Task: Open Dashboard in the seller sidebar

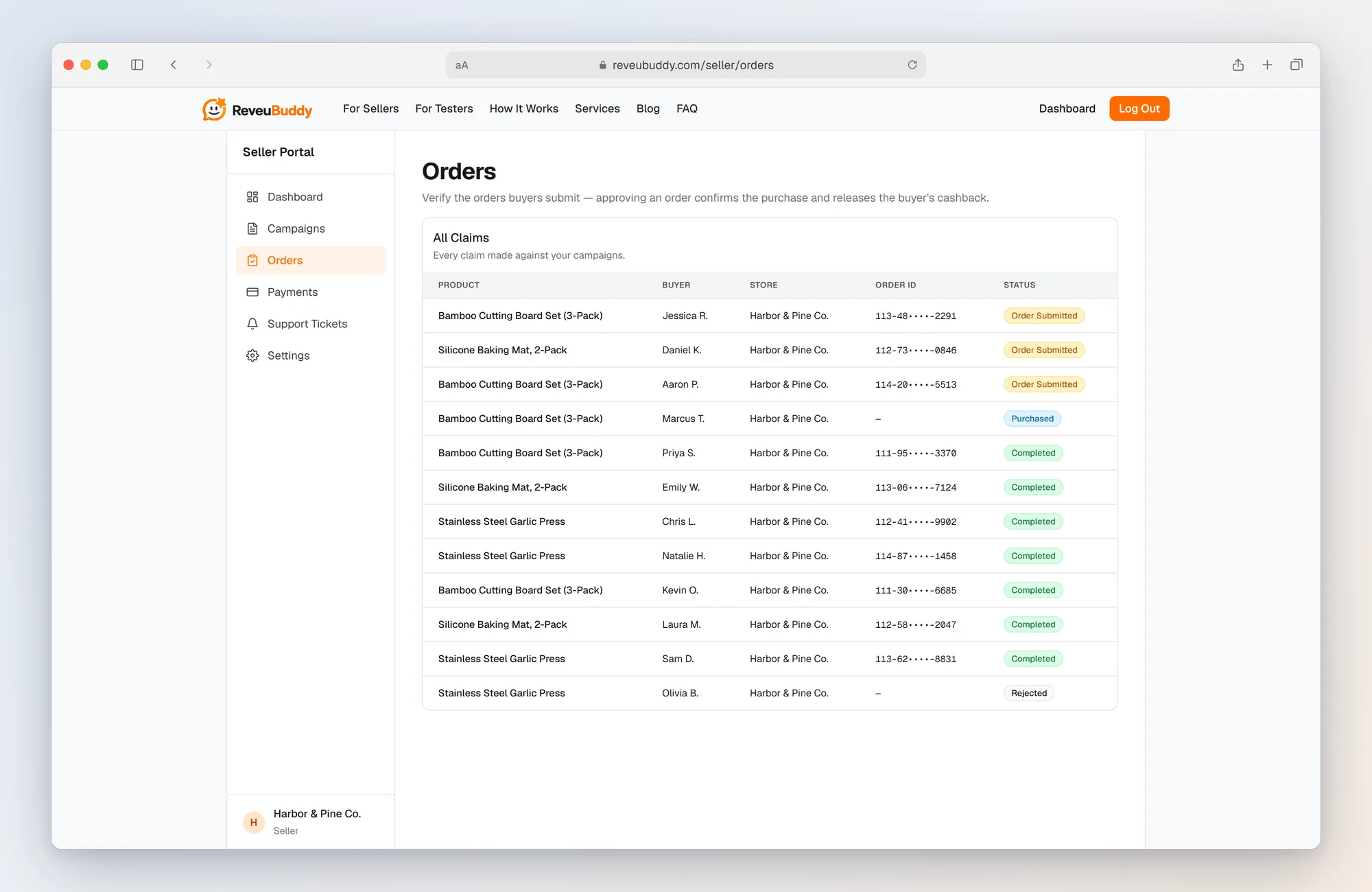Action: coord(311,197)
